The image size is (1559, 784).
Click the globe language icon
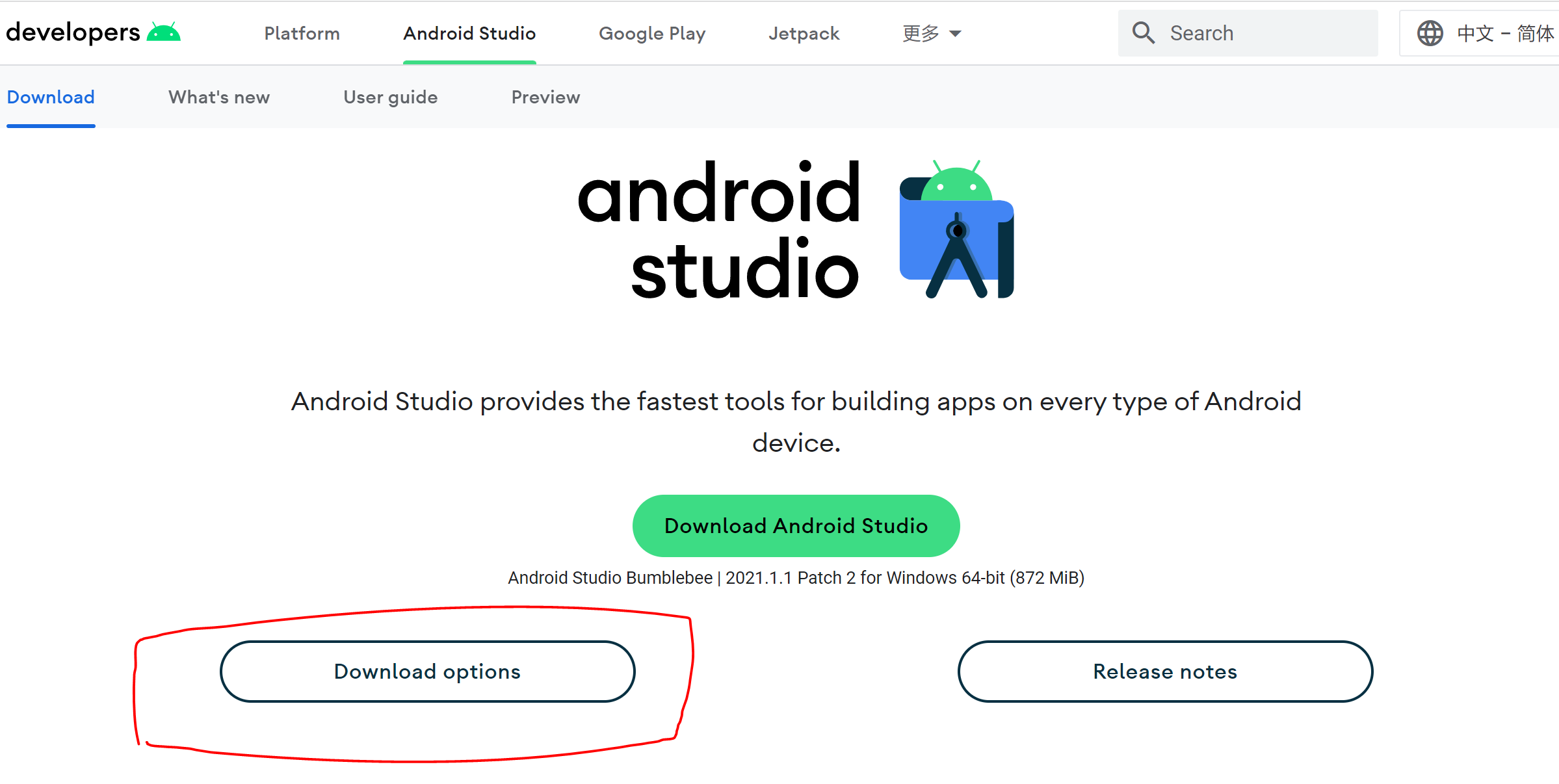tap(1430, 33)
